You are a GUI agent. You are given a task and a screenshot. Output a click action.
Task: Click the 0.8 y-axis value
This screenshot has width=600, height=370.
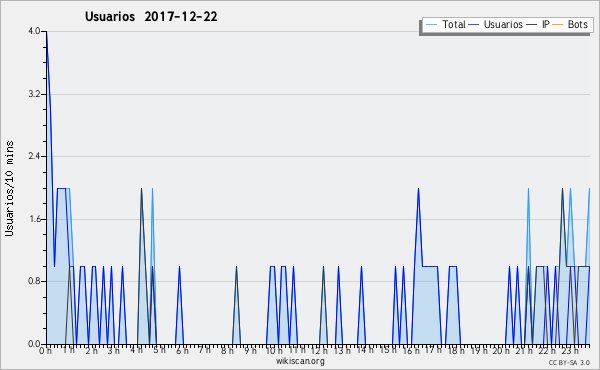(x=34, y=281)
